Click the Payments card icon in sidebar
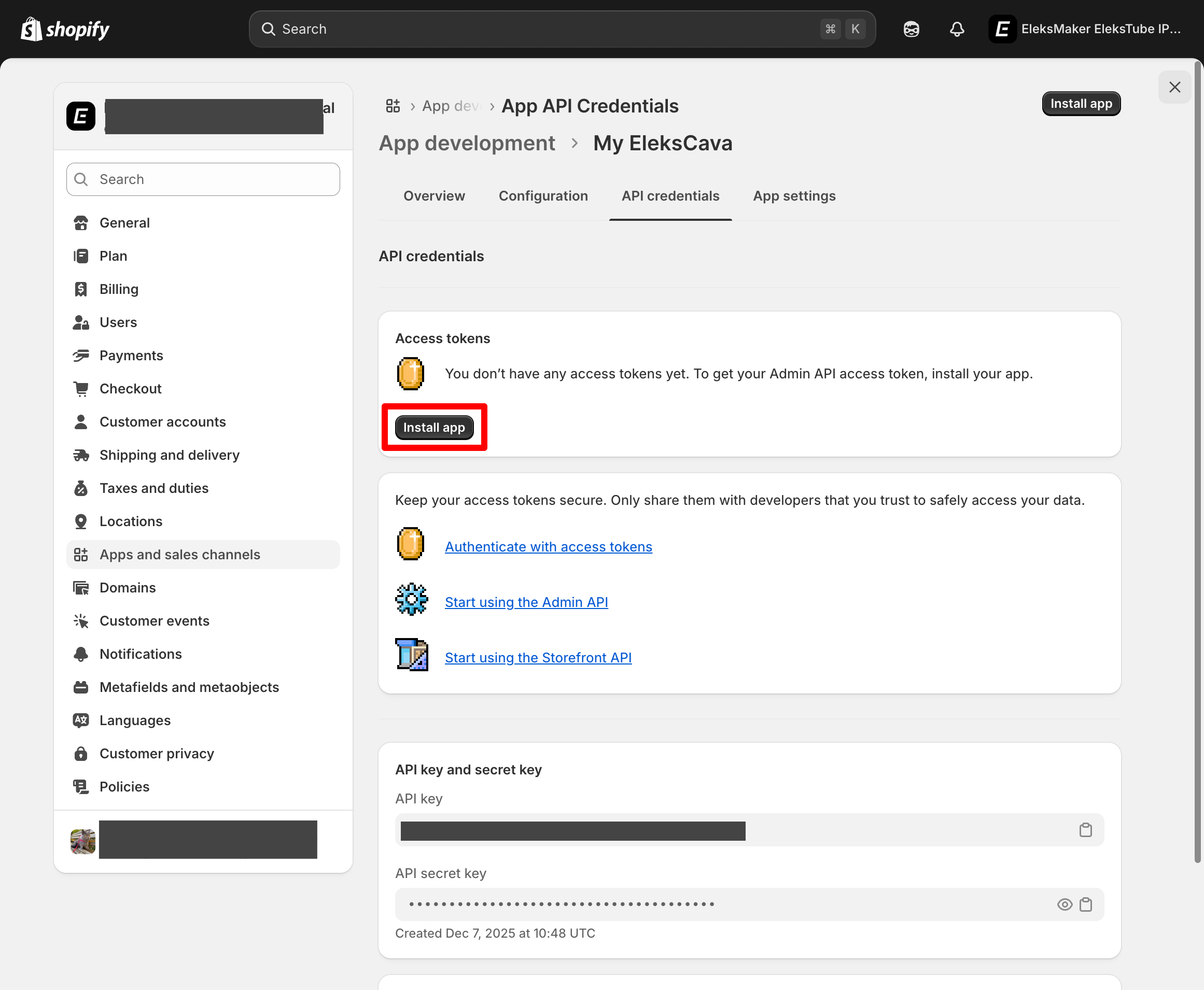 (x=81, y=355)
